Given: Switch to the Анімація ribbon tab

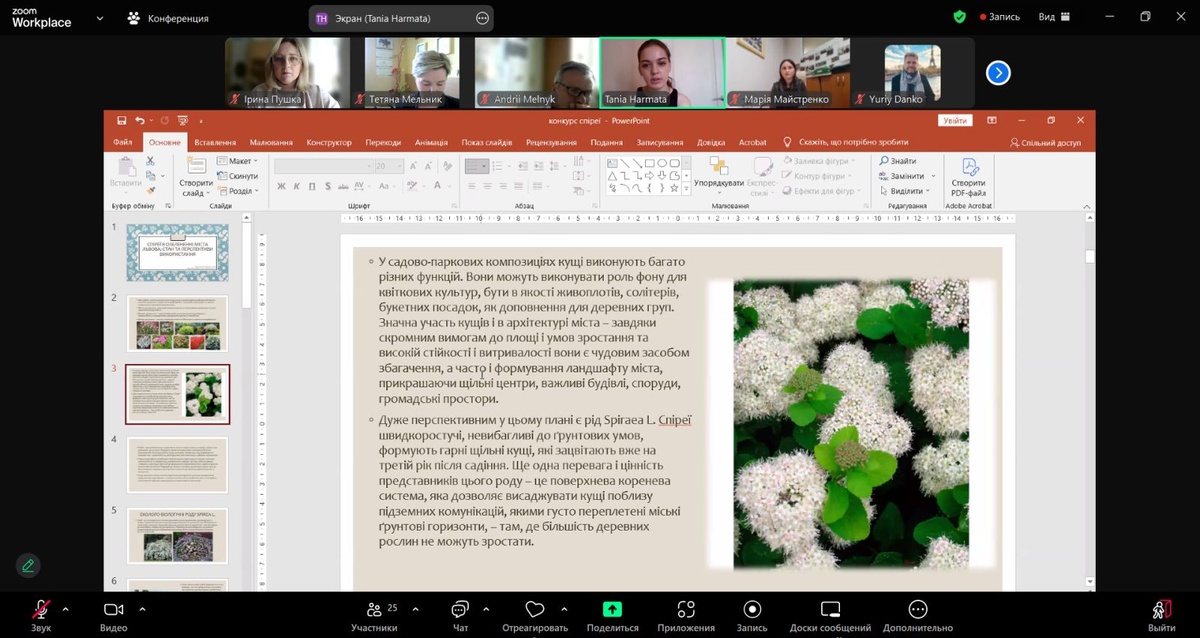Looking at the screenshot, I should click(431, 142).
